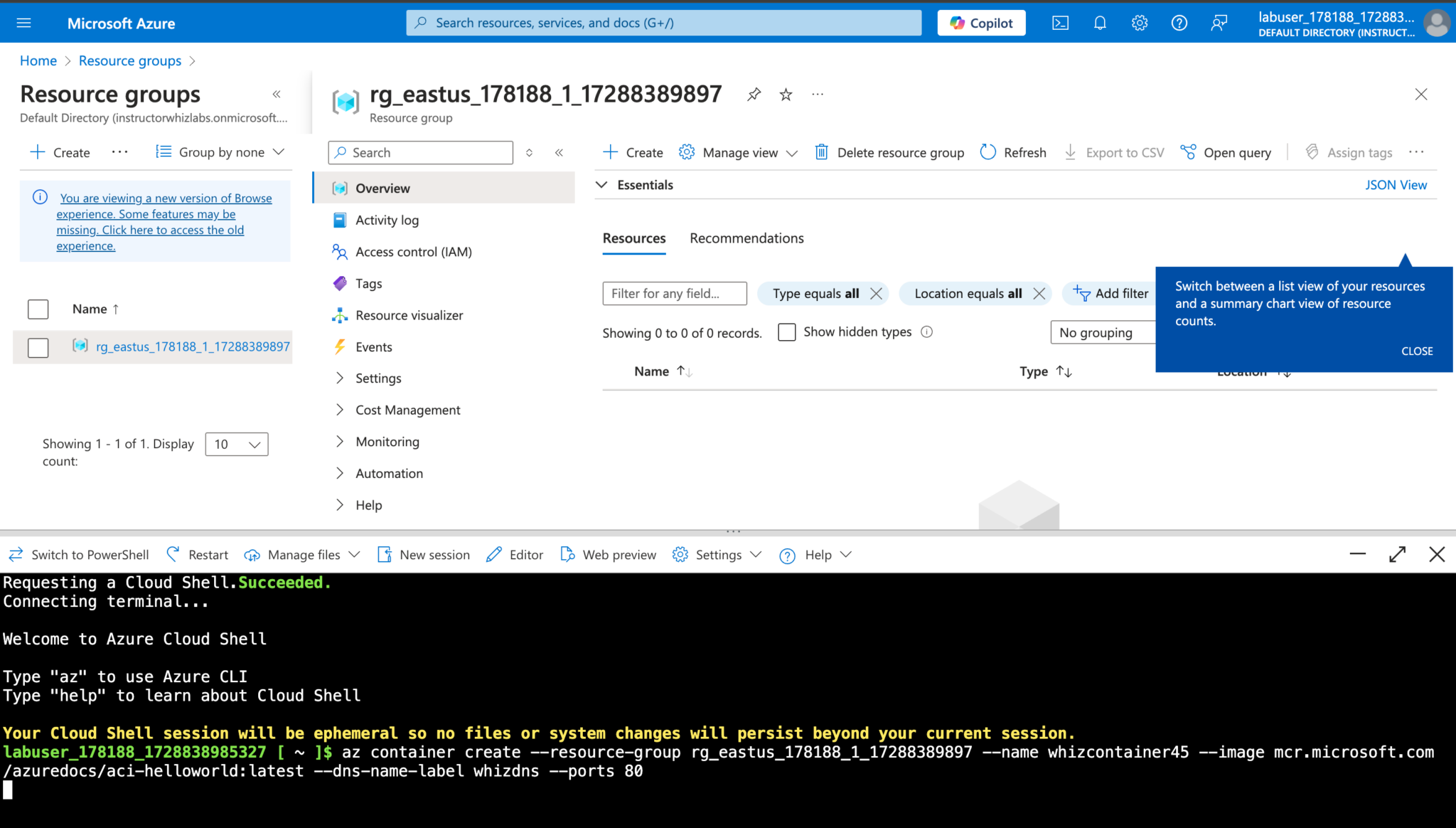Select the rg_eastus resource group checkbox

coord(38,347)
